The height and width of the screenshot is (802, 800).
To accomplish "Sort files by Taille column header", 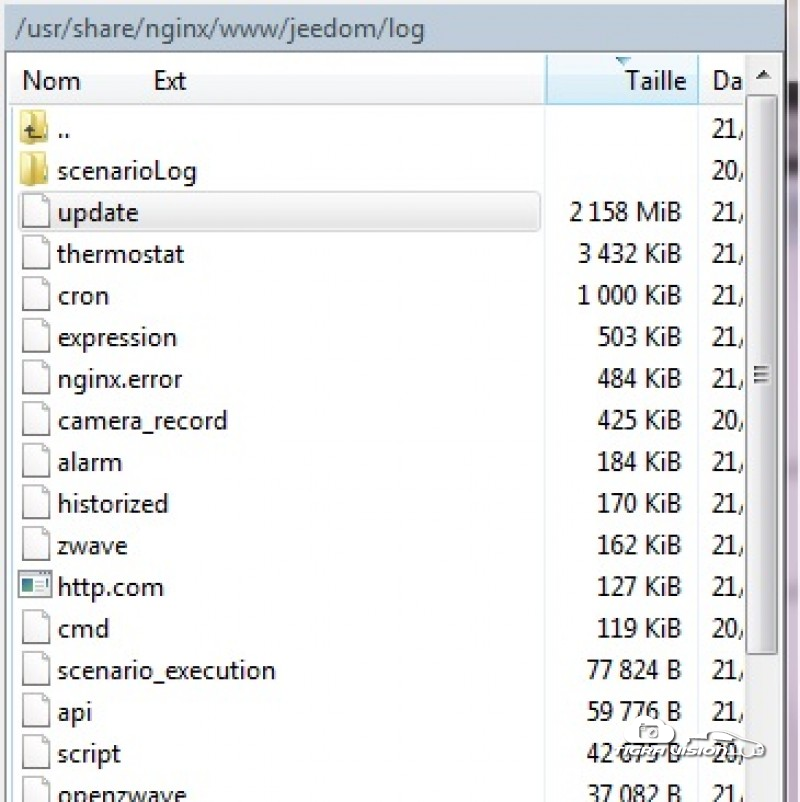I will click(655, 81).
